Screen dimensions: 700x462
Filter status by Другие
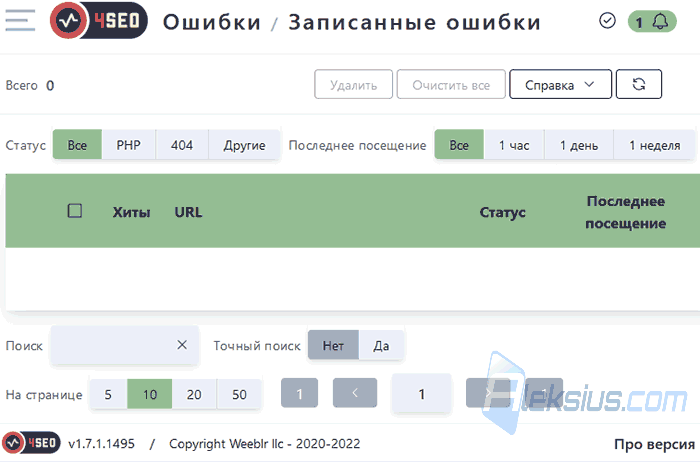[x=244, y=145]
